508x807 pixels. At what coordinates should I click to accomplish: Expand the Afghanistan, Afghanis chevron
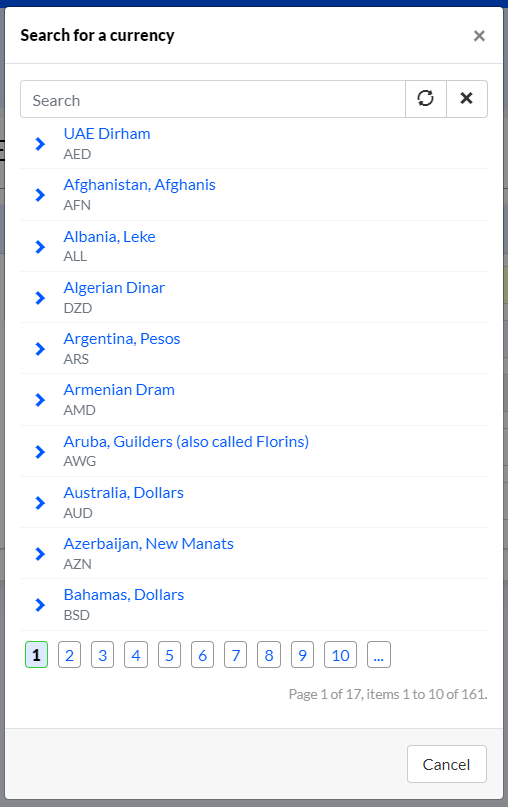(40, 195)
